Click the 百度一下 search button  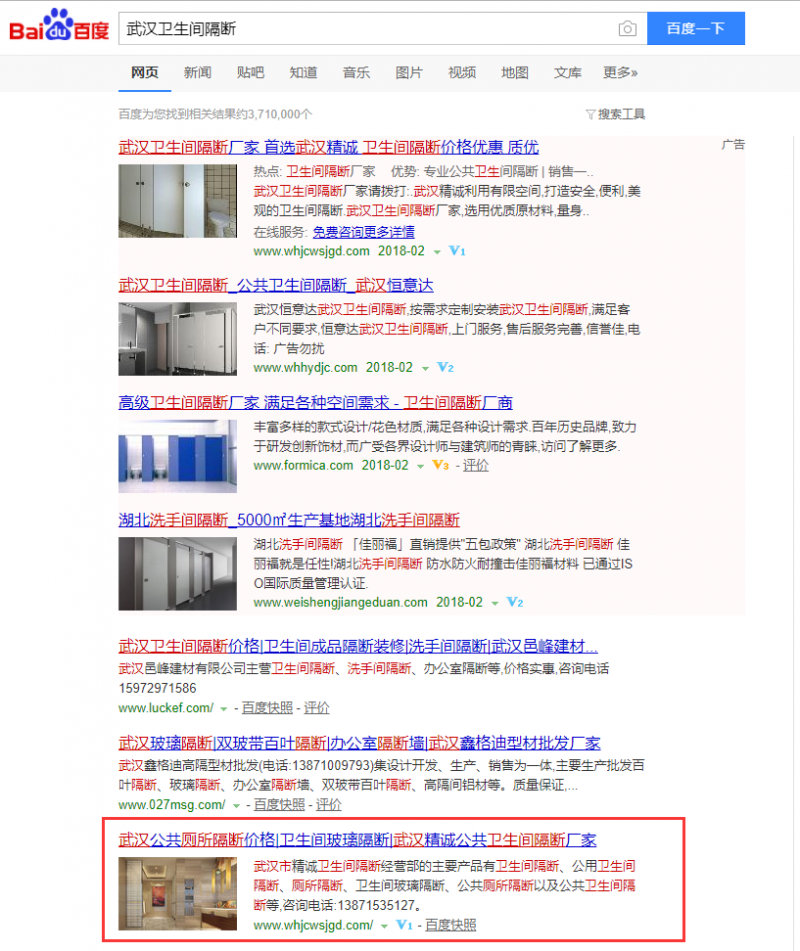pos(696,29)
